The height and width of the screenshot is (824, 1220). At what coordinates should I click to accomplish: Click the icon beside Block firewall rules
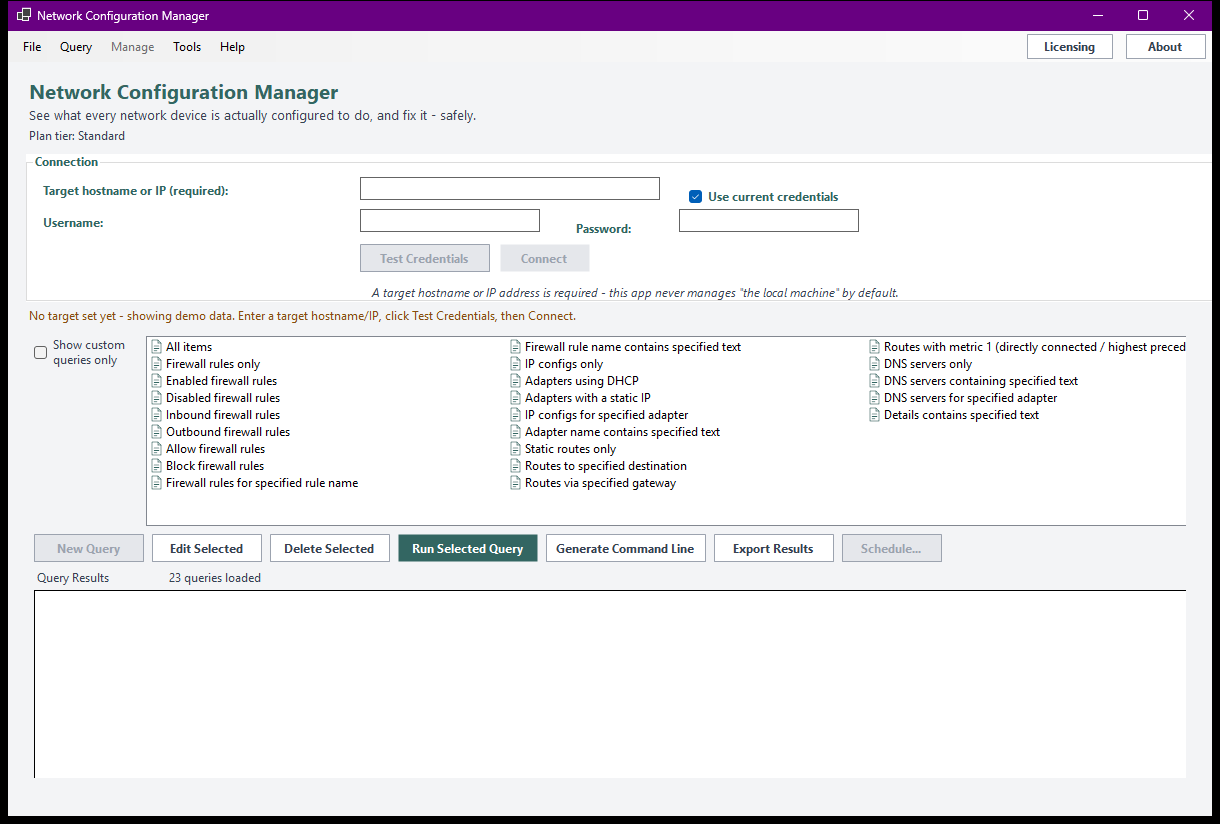click(x=156, y=466)
